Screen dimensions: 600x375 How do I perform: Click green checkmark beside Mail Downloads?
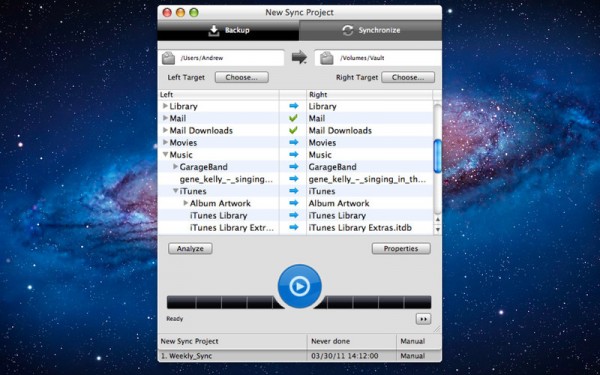click(x=293, y=130)
